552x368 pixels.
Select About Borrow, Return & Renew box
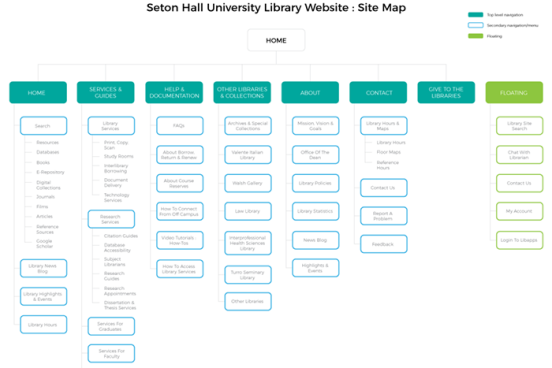click(x=180, y=155)
